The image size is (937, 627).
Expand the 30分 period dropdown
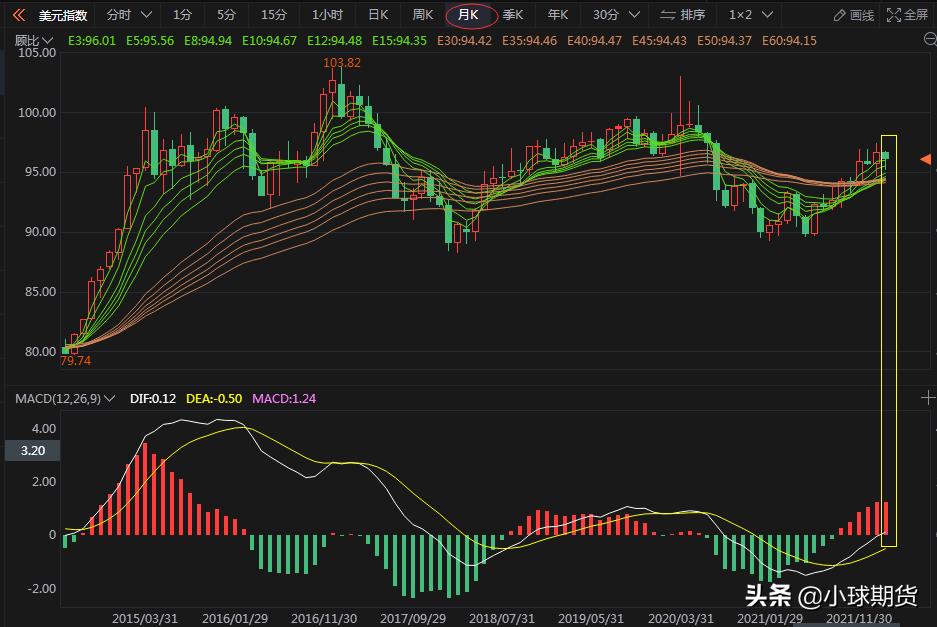[616, 15]
